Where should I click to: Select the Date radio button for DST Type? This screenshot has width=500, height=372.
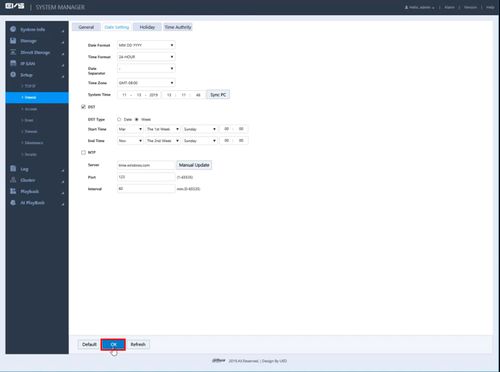[119, 119]
